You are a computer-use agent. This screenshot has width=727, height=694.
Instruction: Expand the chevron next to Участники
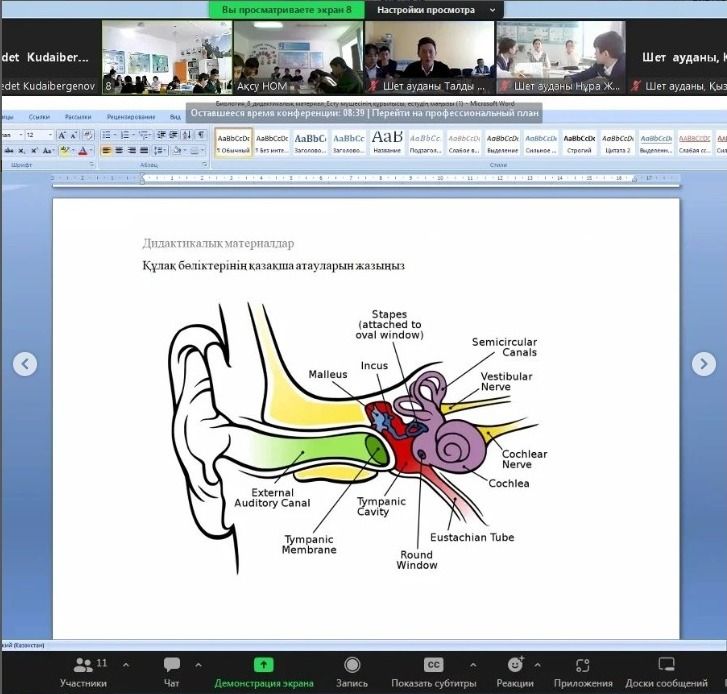126,664
